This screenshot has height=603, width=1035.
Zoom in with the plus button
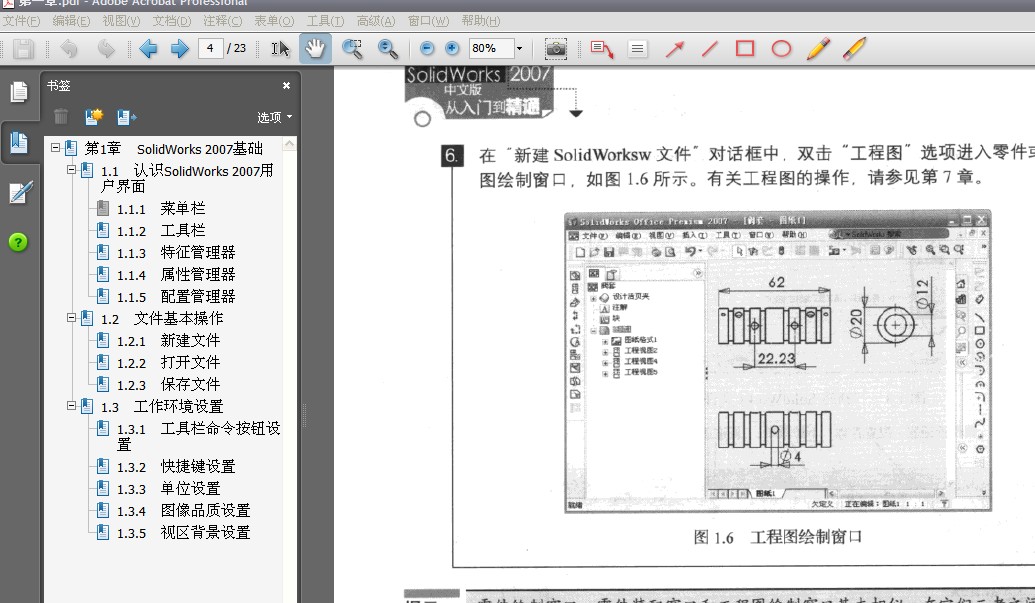[x=452, y=48]
